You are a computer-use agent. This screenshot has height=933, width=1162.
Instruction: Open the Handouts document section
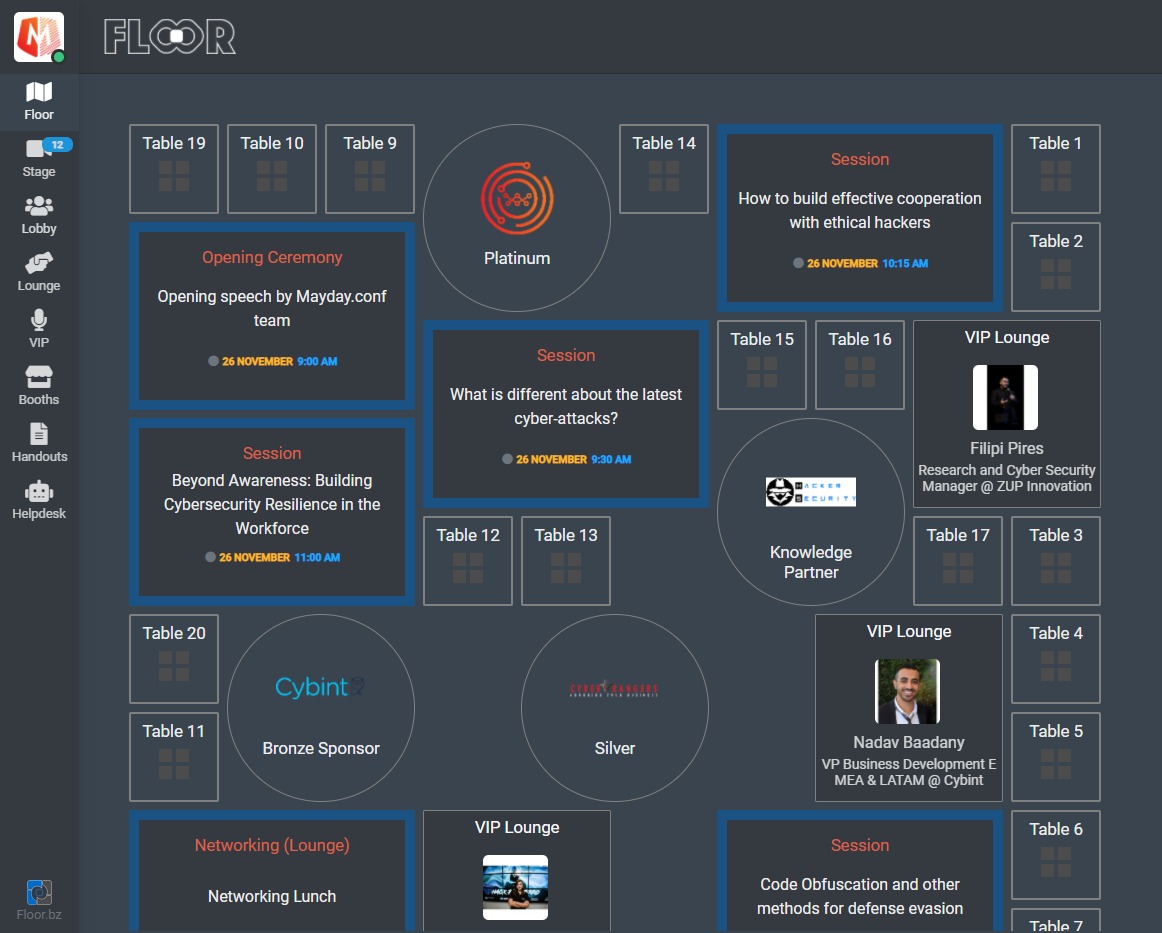(39, 444)
